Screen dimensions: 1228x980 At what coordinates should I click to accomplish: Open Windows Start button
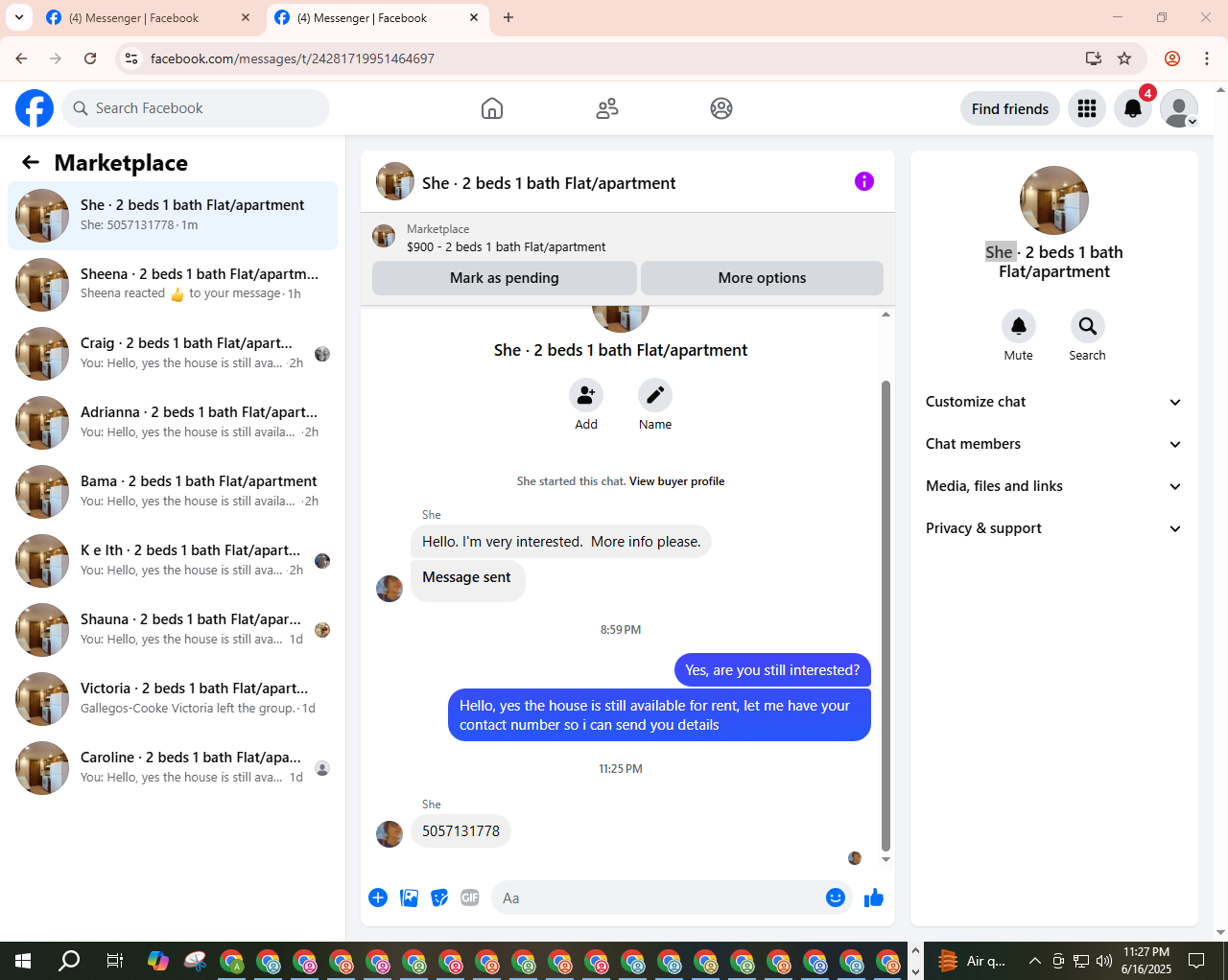(23, 961)
